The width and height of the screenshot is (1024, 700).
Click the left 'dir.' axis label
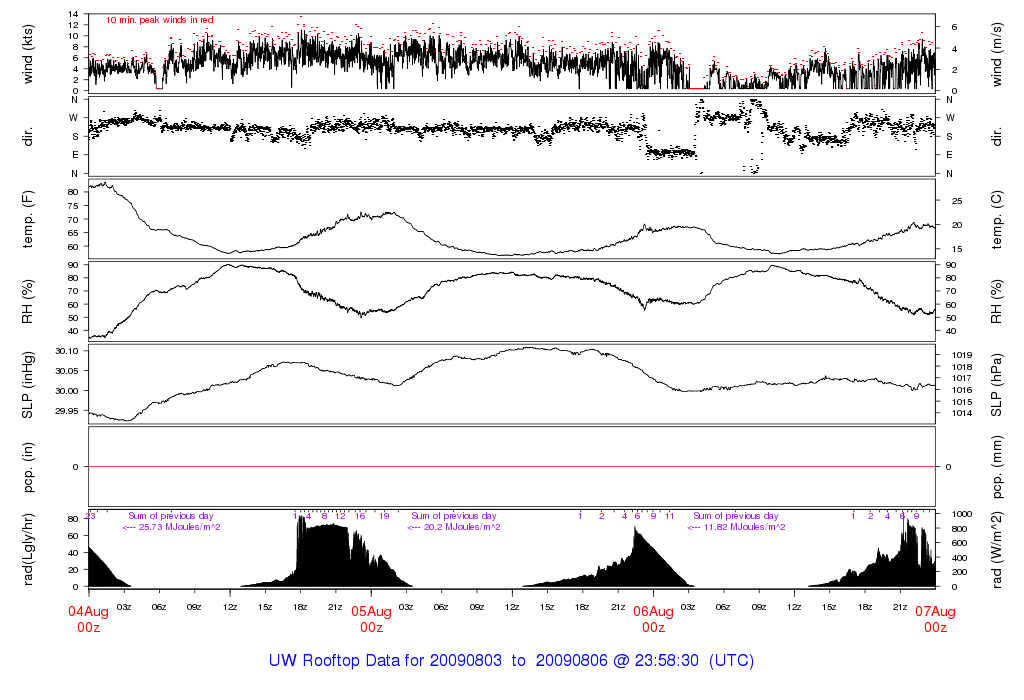coord(27,137)
